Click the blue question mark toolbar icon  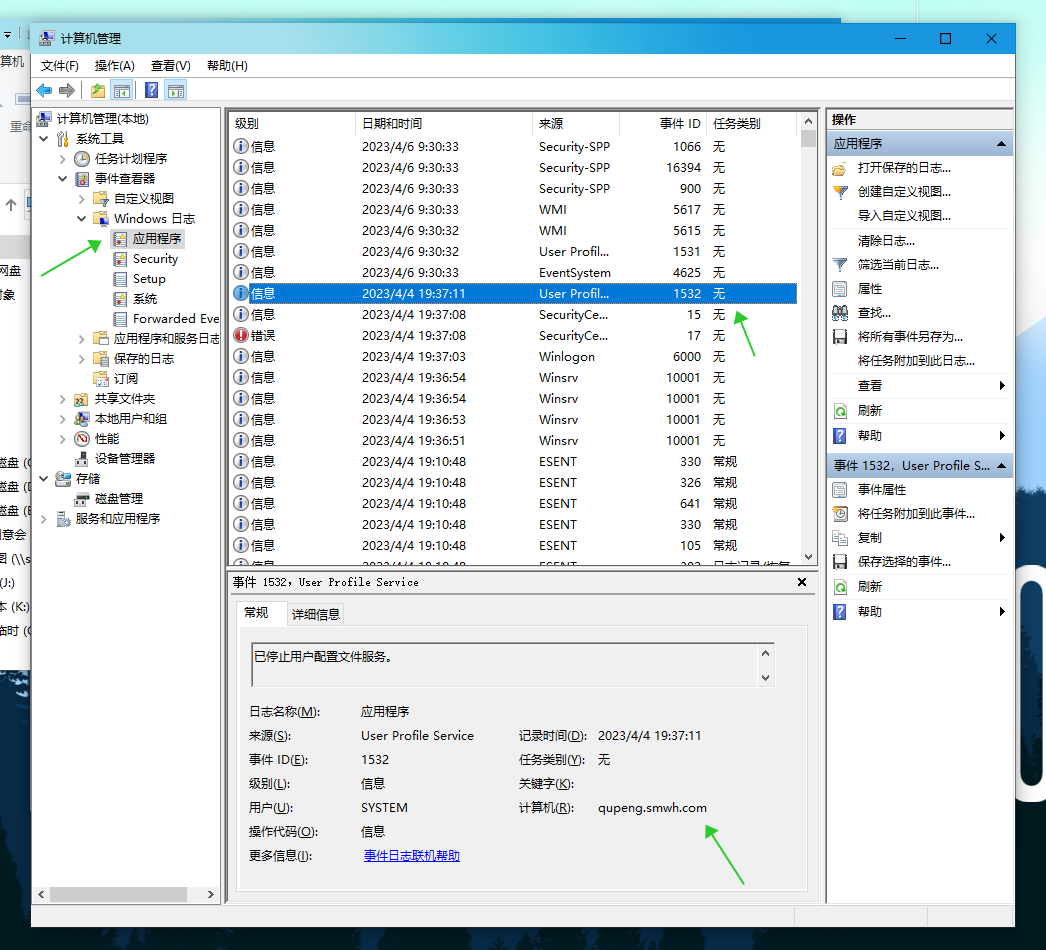[x=151, y=91]
